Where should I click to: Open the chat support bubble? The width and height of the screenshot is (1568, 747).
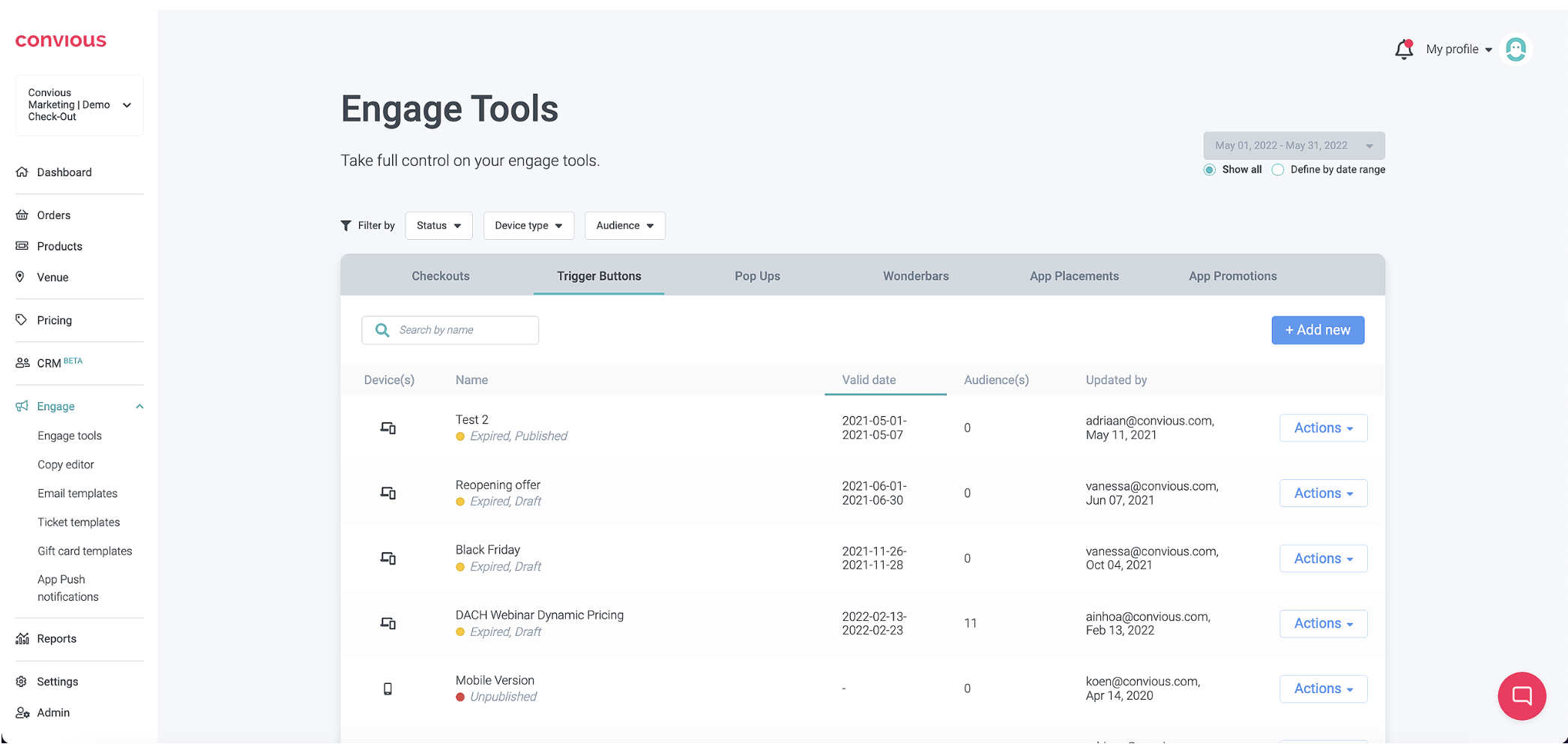point(1522,695)
